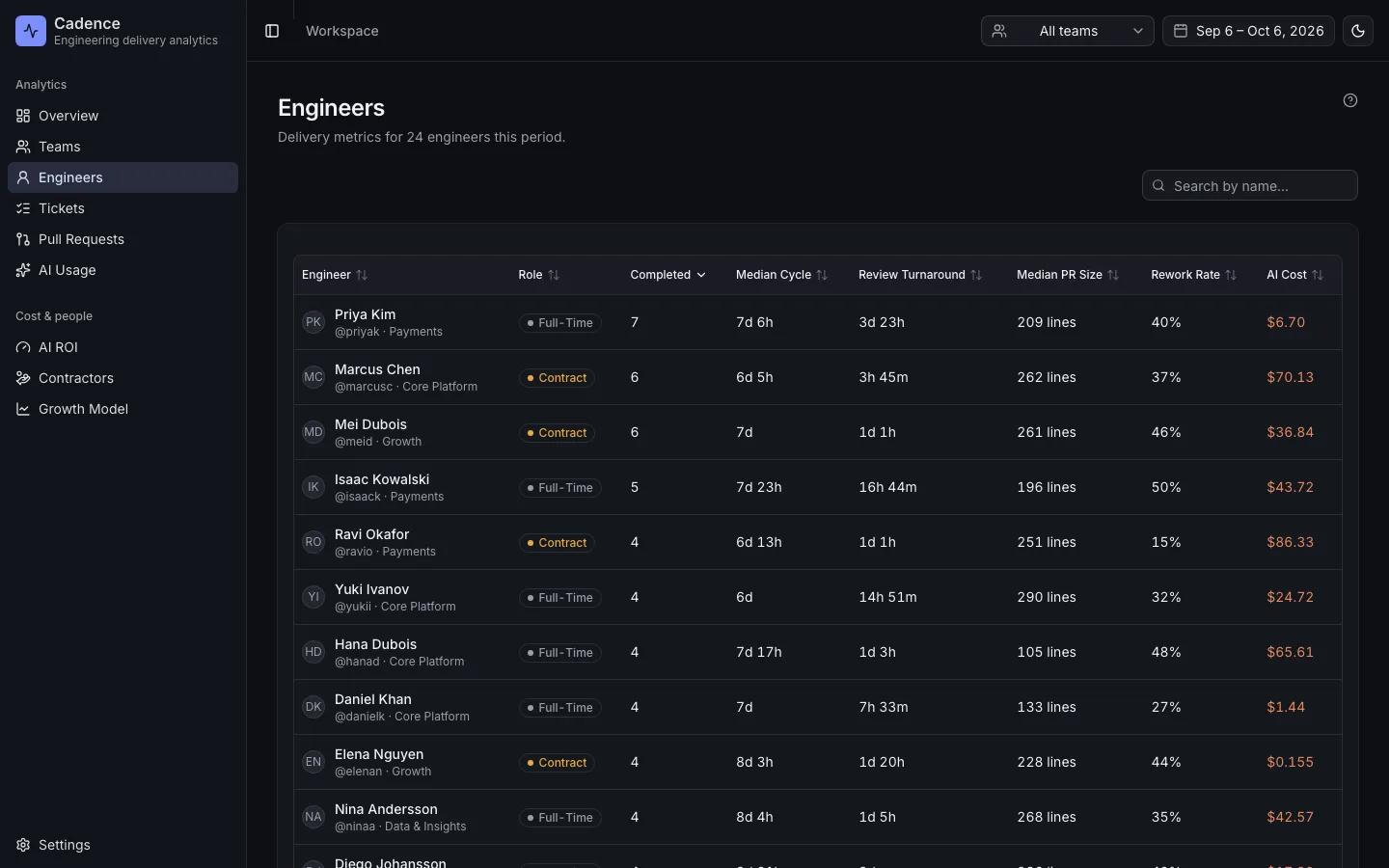Click the Cadence logo icon

tap(31, 31)
